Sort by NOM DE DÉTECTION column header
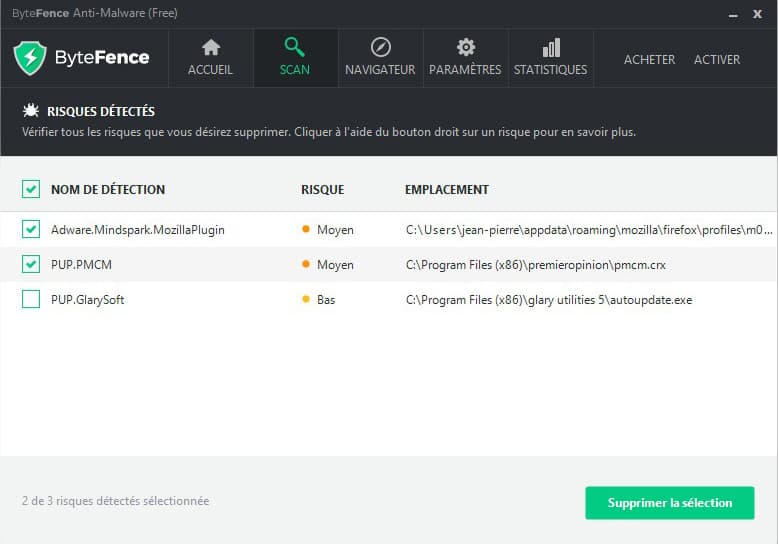This screenshot has width=778, height=544. coord(108,190)
